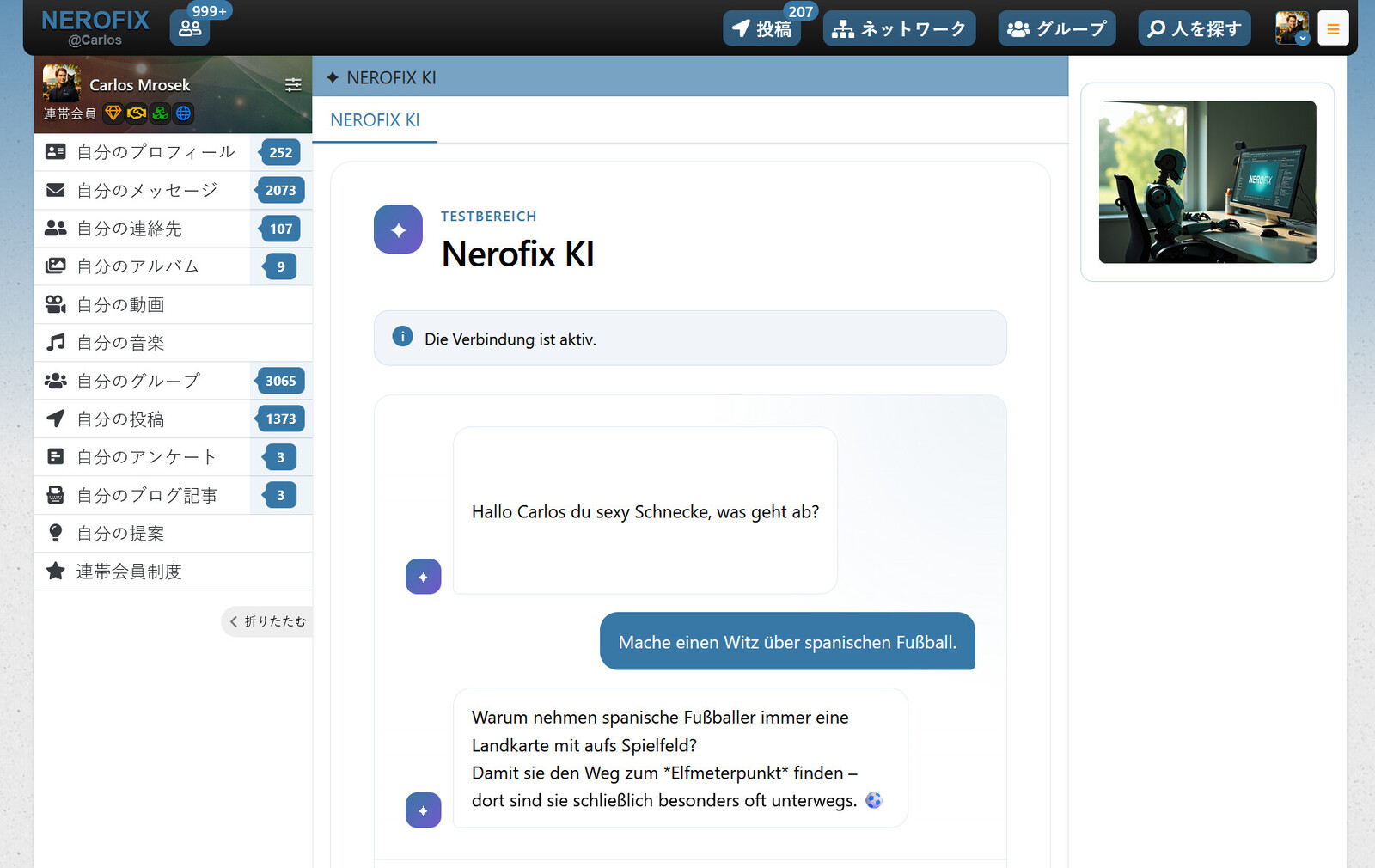Open 投稿 in the top navigation
Image resolution: width=1375 pixels, height=868 pixels.
[762, 28]
